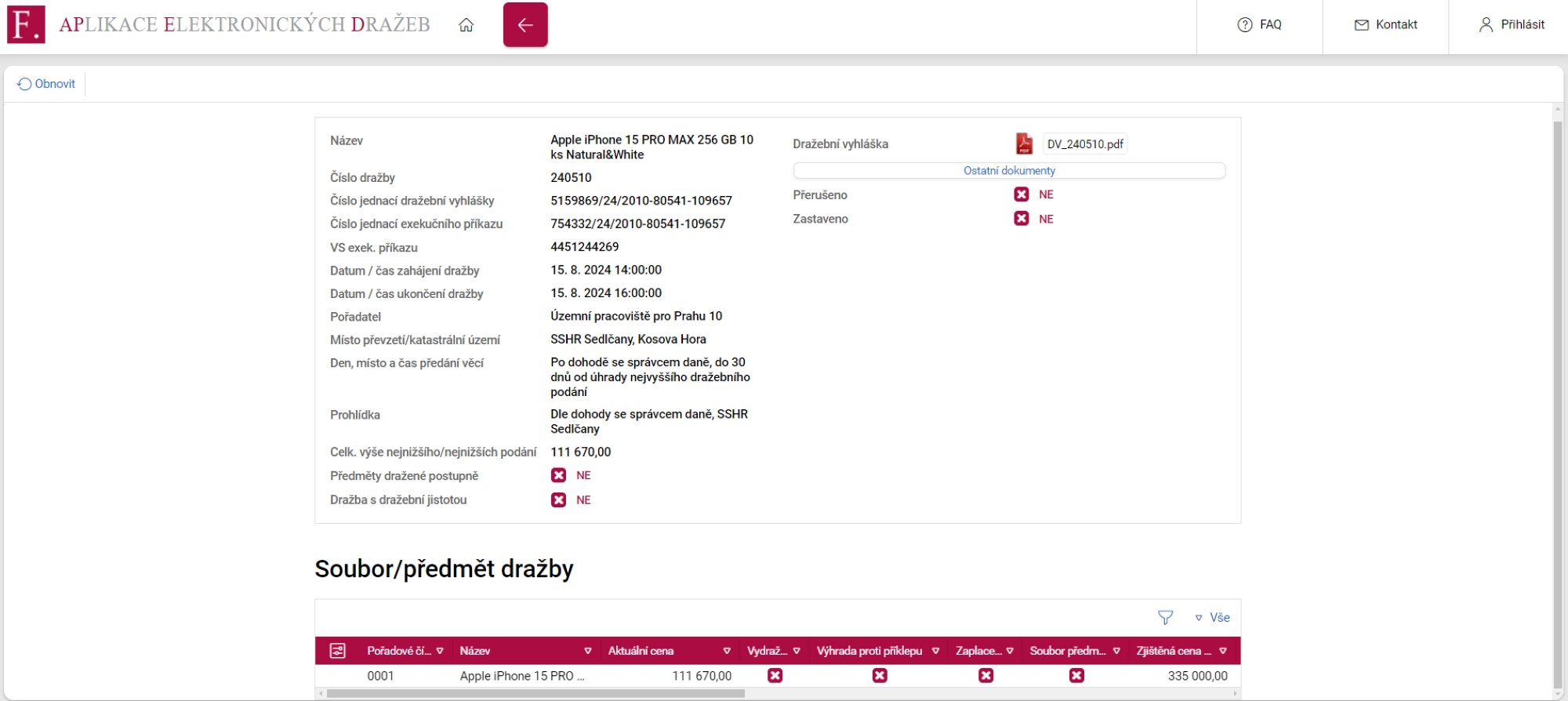The width and height of the screenshot is (1568, 701).
Task: Click the filter funnel icon above table
Action: 1166,618
